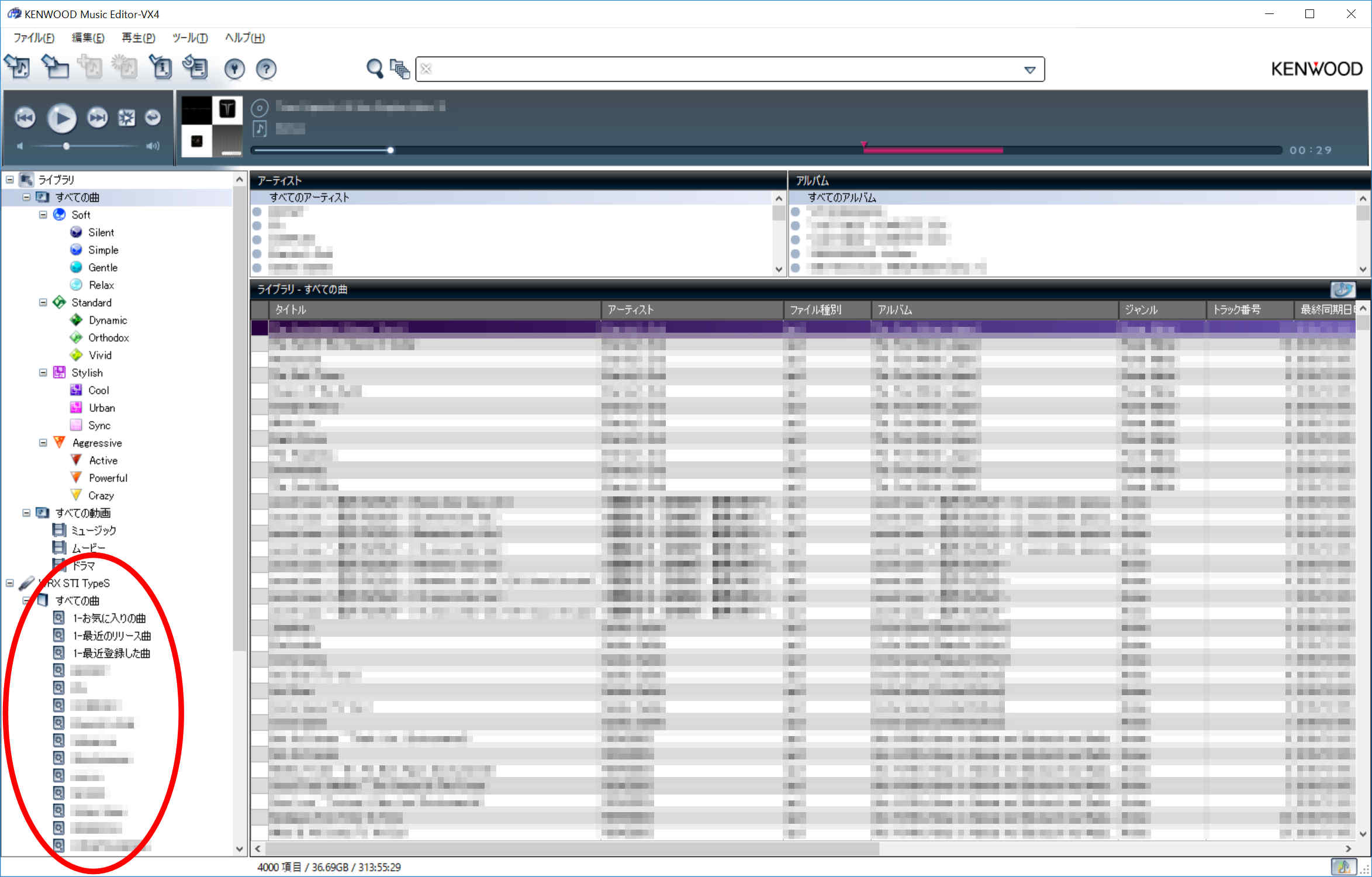Open settings via the wrench icon
Screen dimensions: 1372x877
(234, 69)
